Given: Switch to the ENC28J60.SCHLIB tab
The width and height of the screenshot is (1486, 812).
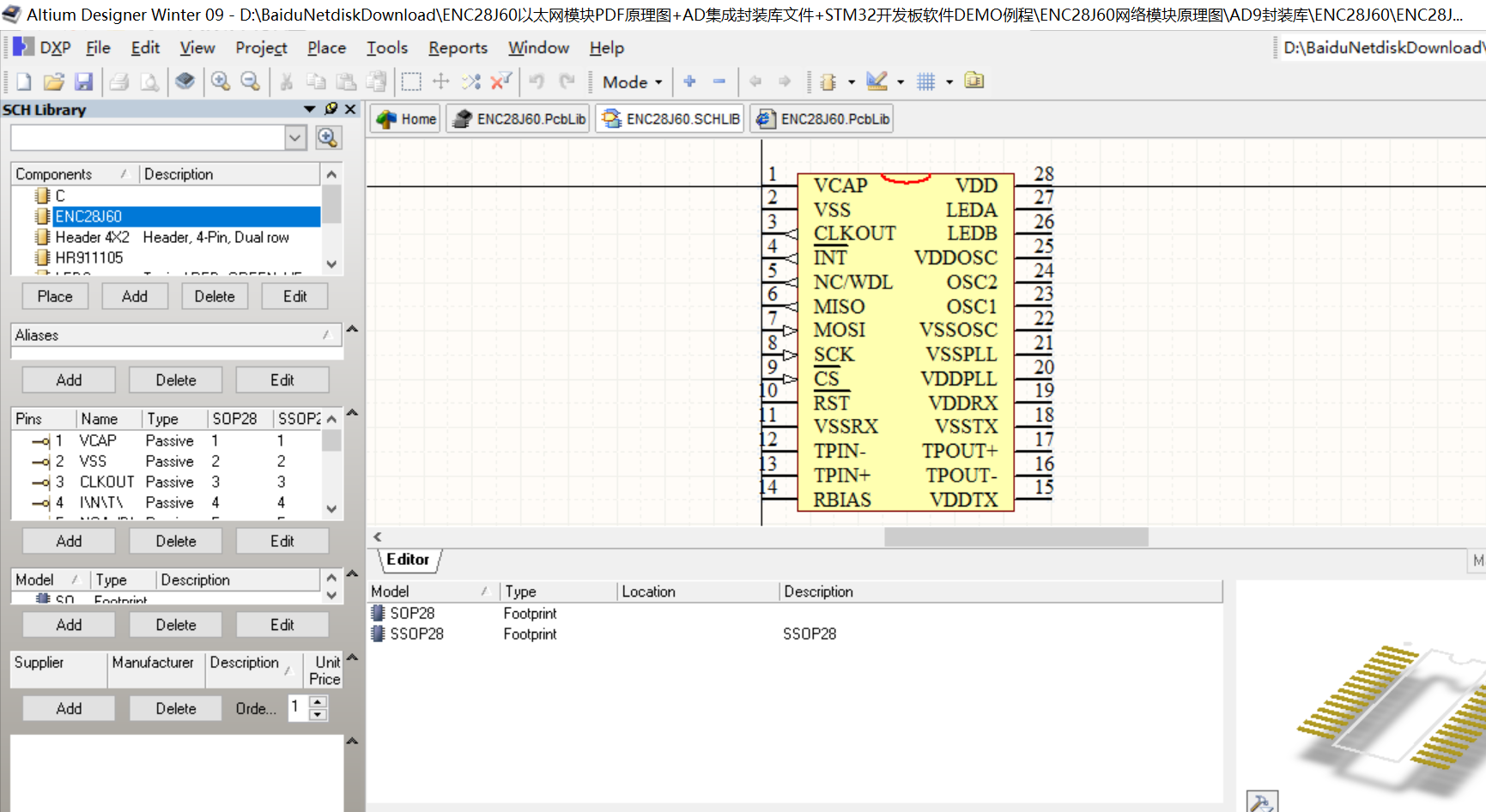Looking at the screenshot, I should pos(670,118).
